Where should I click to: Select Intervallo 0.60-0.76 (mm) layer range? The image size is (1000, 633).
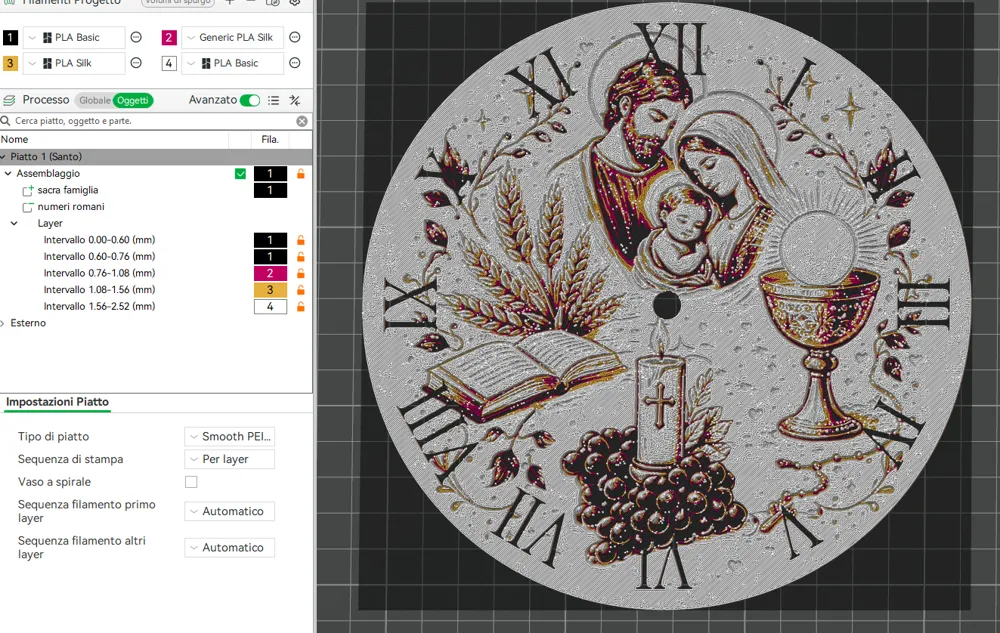[99, 257]
